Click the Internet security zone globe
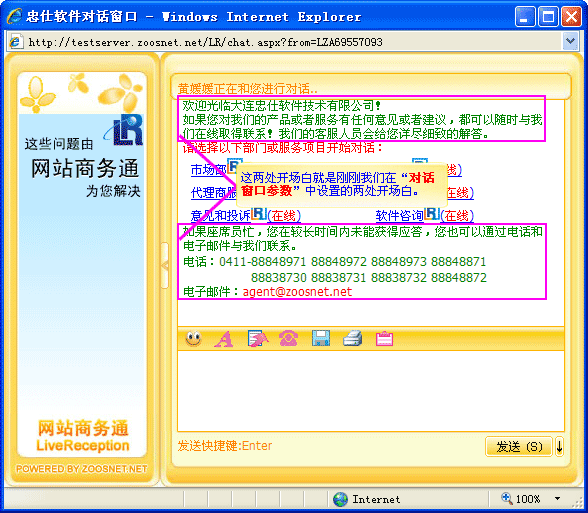Image resolution: width=588 pixels, height=513 pixels. point(340,499)
